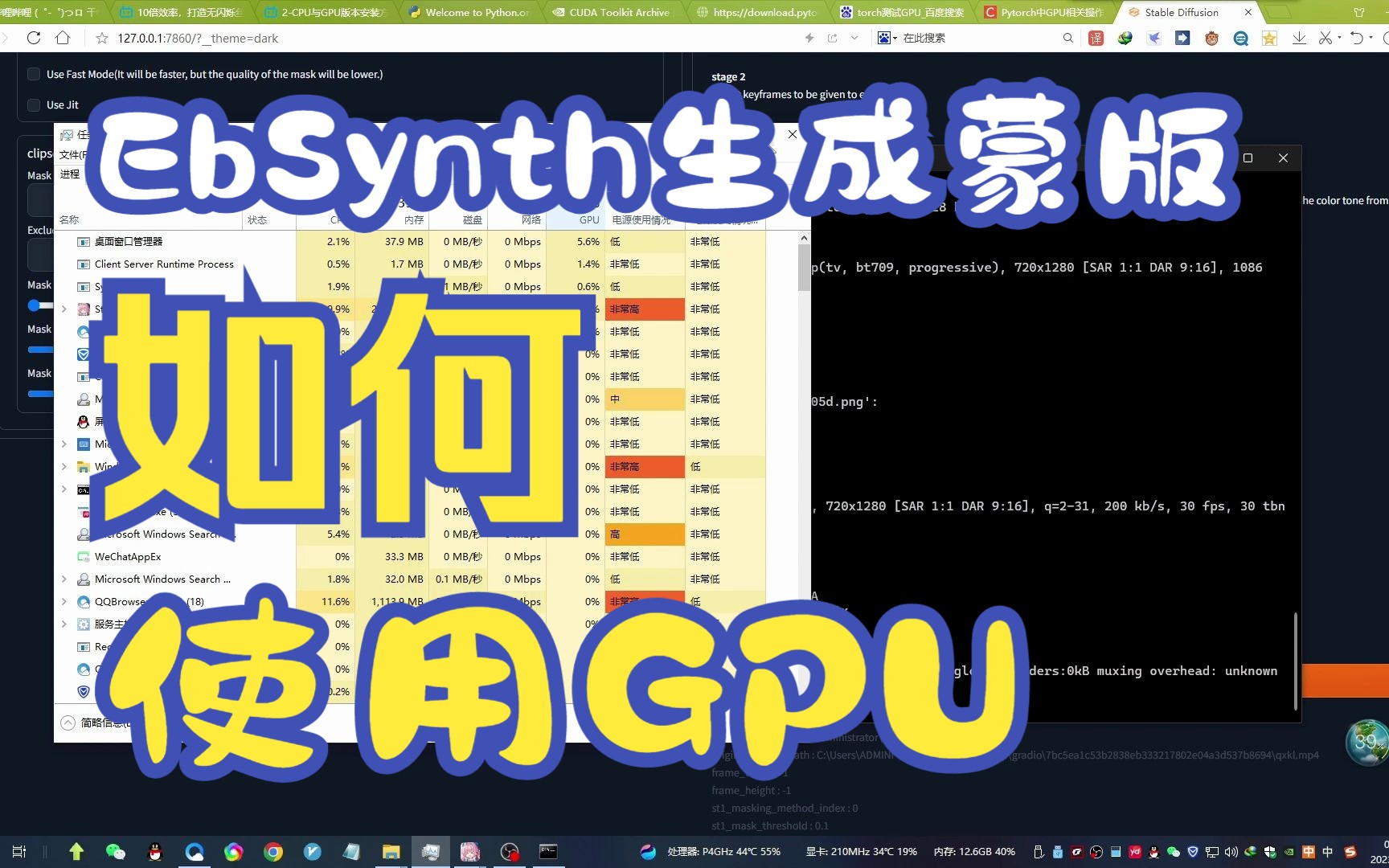Click the share icon in address bar

tap(832, 38)
